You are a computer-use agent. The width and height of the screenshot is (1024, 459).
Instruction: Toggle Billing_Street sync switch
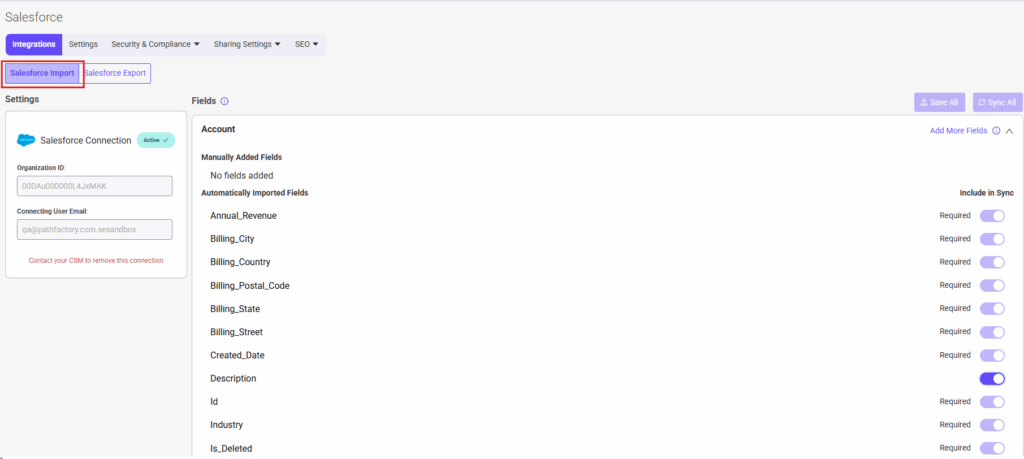click(992, 332)
